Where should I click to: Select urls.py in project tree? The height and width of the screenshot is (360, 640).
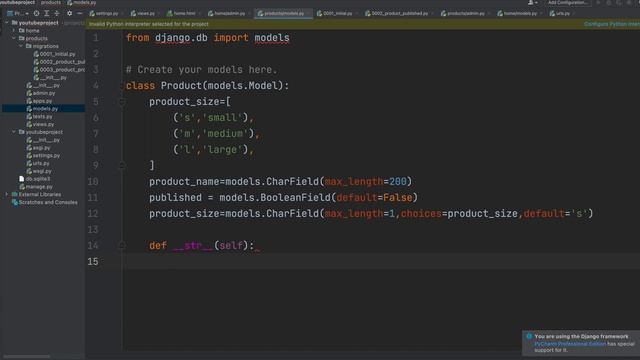[x=41, y=163]
